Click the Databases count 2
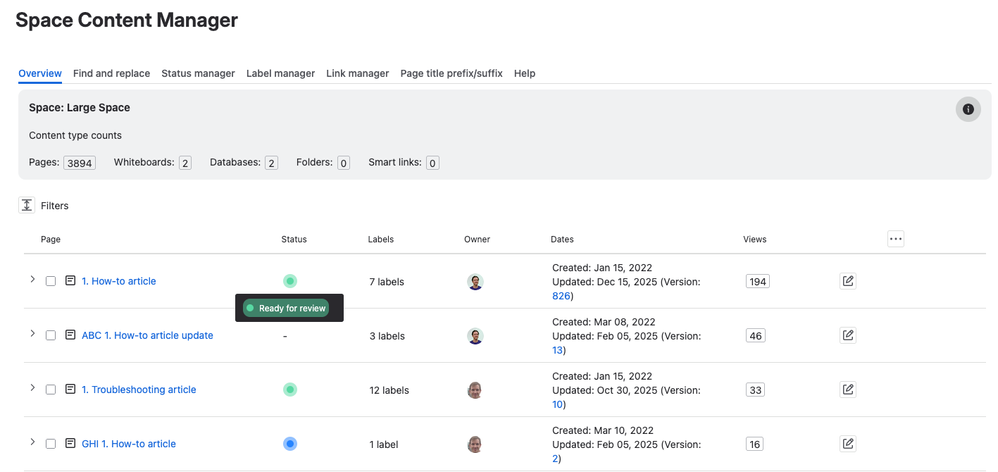This screenshot has width=998, height=472. pos(271,163)
